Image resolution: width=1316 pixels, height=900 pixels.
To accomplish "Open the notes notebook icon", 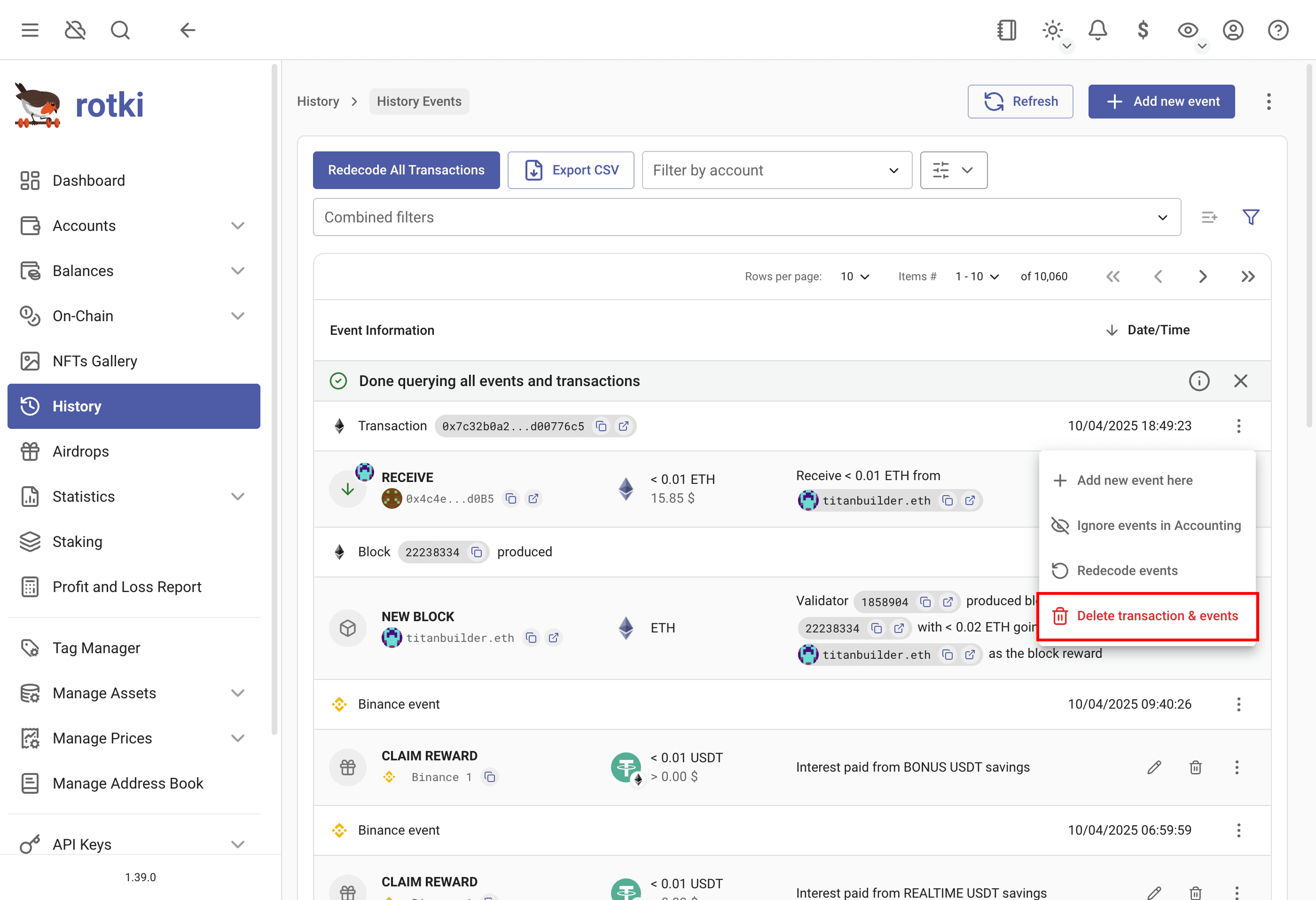I will pos(1007,30).
